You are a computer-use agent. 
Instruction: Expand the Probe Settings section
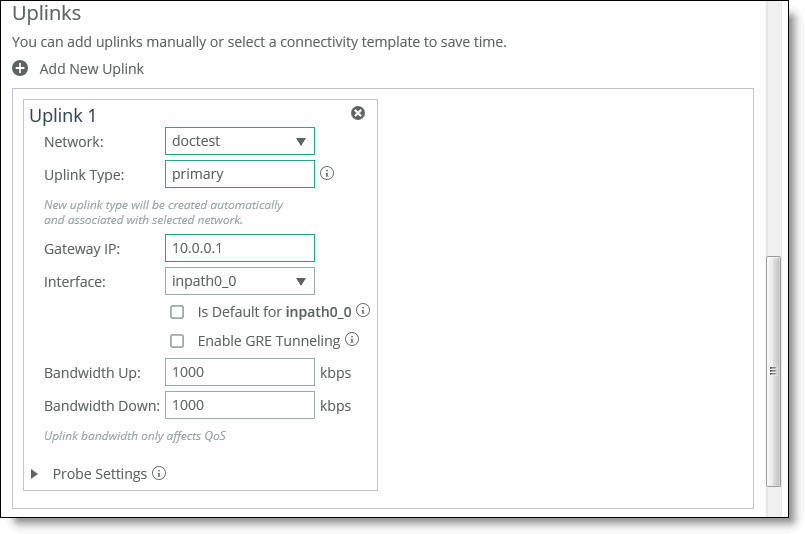tap(35, 474)
